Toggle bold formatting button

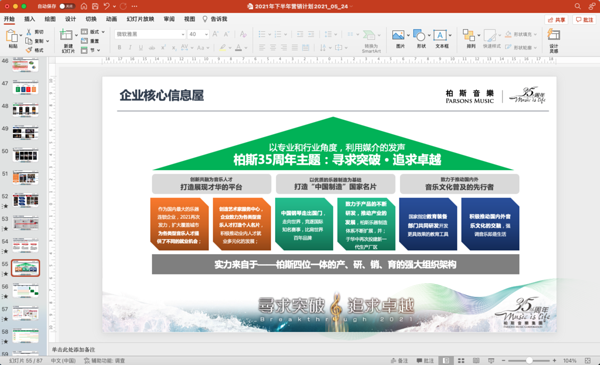pos(120,47)
